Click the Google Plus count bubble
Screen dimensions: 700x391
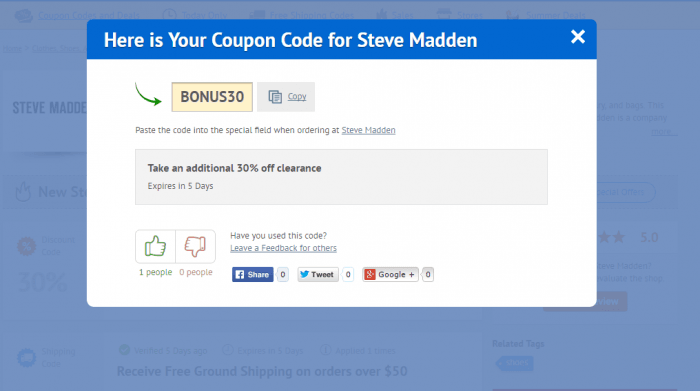(x=428, y=275)
